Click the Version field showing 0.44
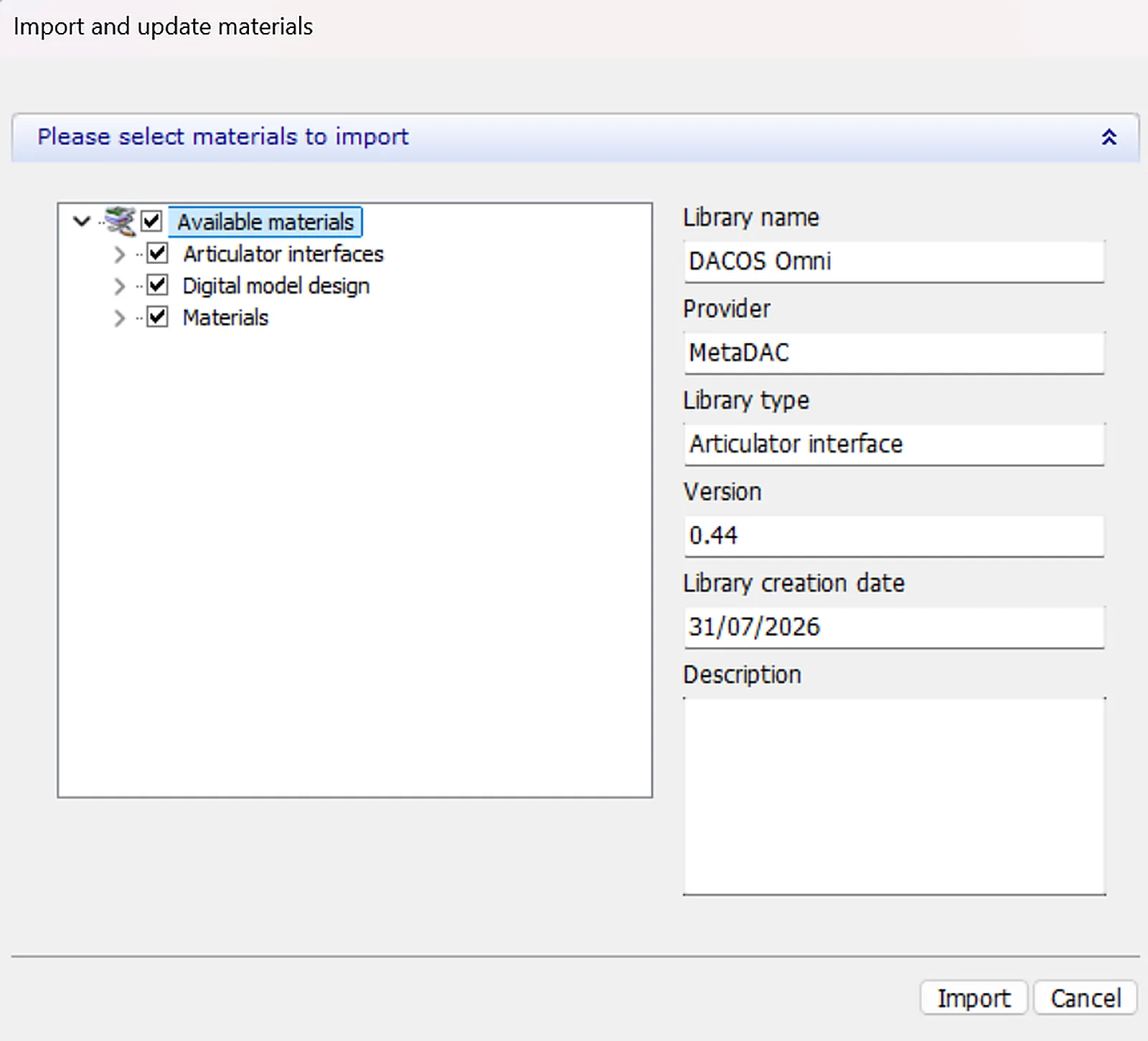The image size is (1148, 1041). (894, 535)
